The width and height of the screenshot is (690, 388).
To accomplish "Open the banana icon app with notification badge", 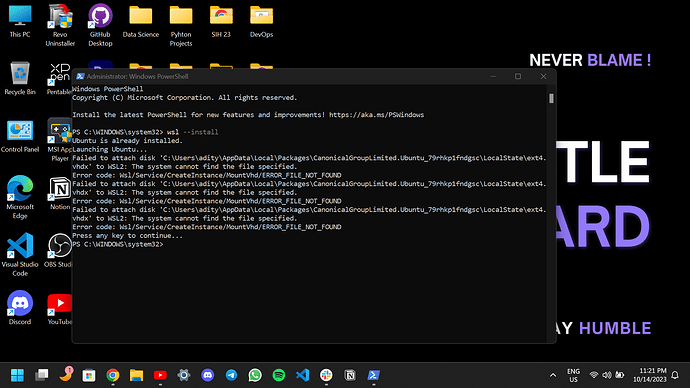I will tap(66, 374).
